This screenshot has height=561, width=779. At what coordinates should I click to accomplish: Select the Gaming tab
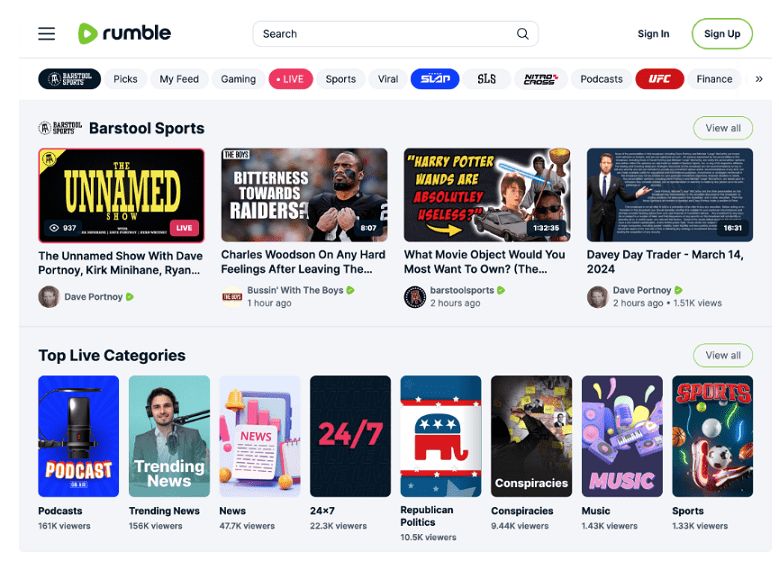238,79
